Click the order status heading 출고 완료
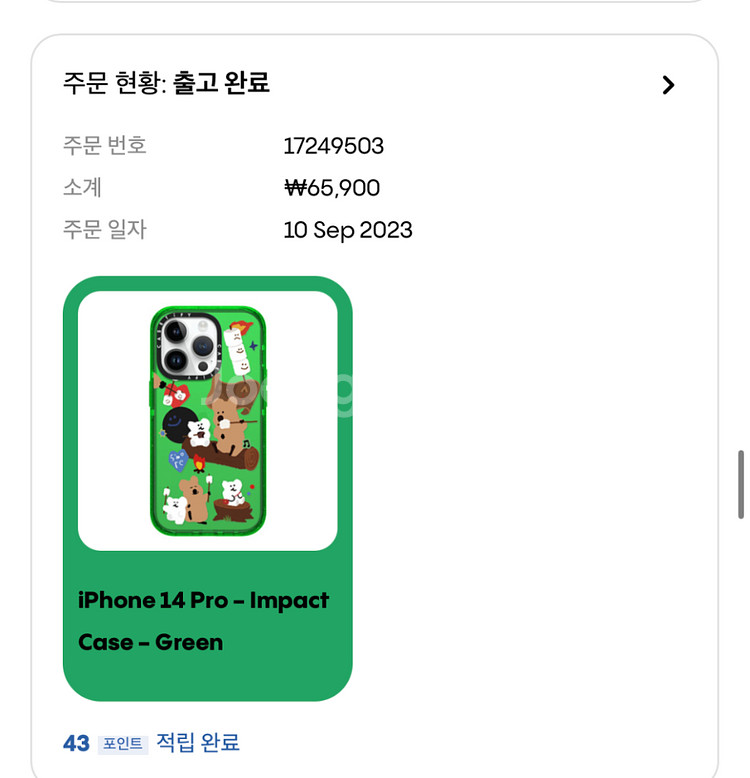The height and width of the screenshot is (778, 750). pos(221,82)
